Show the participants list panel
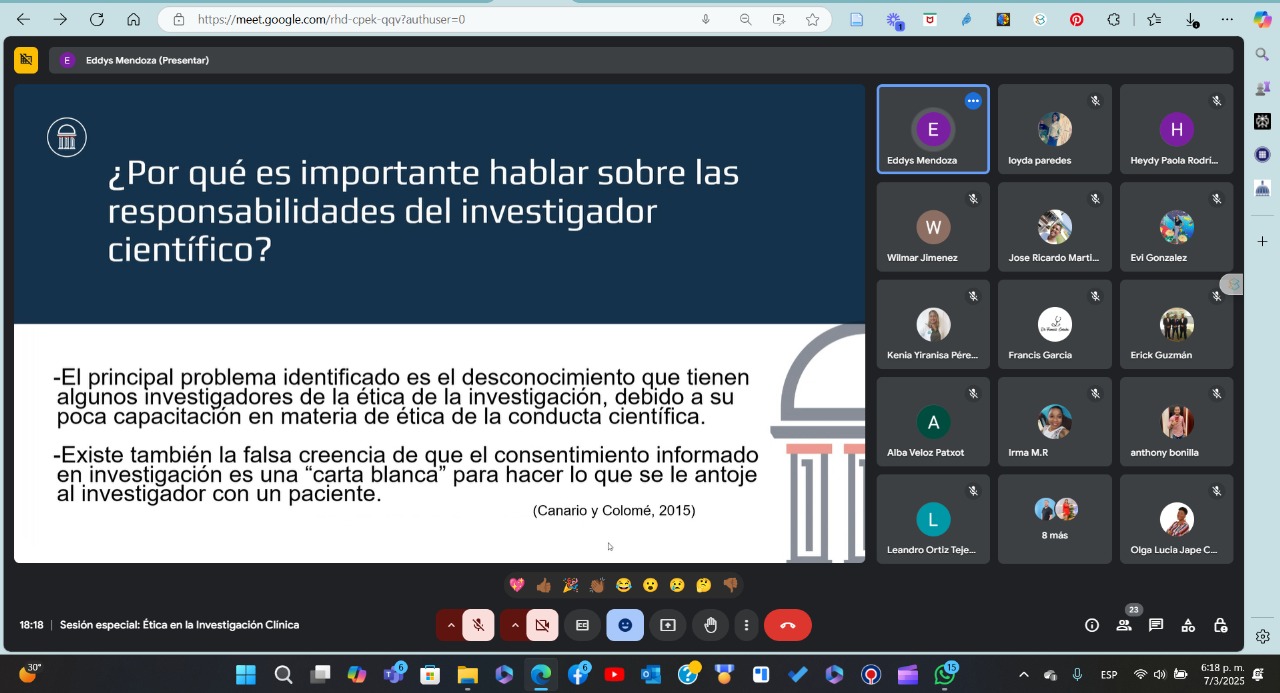Image resolution: width=1280 pixels, height=693 pixels. (x=1124, y=625)
